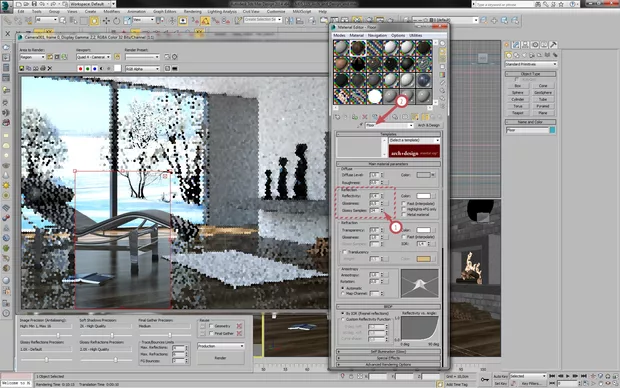Image resolution: width=620 pixels, height=388 pixels.
Task: Select the Scale tool in main toolbar
Action: pos(127,21)
